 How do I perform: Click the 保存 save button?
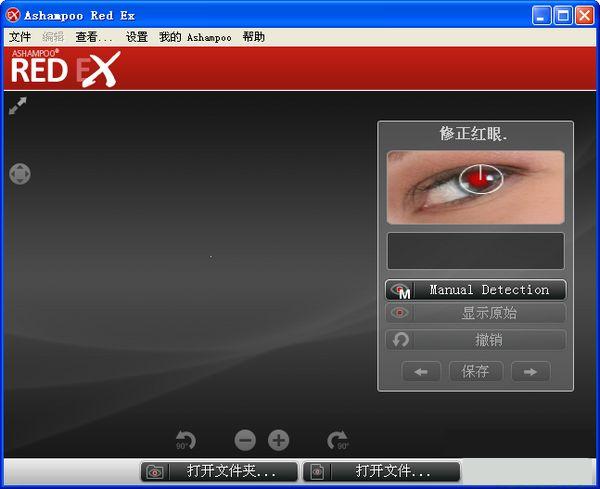tap(476, 372)
